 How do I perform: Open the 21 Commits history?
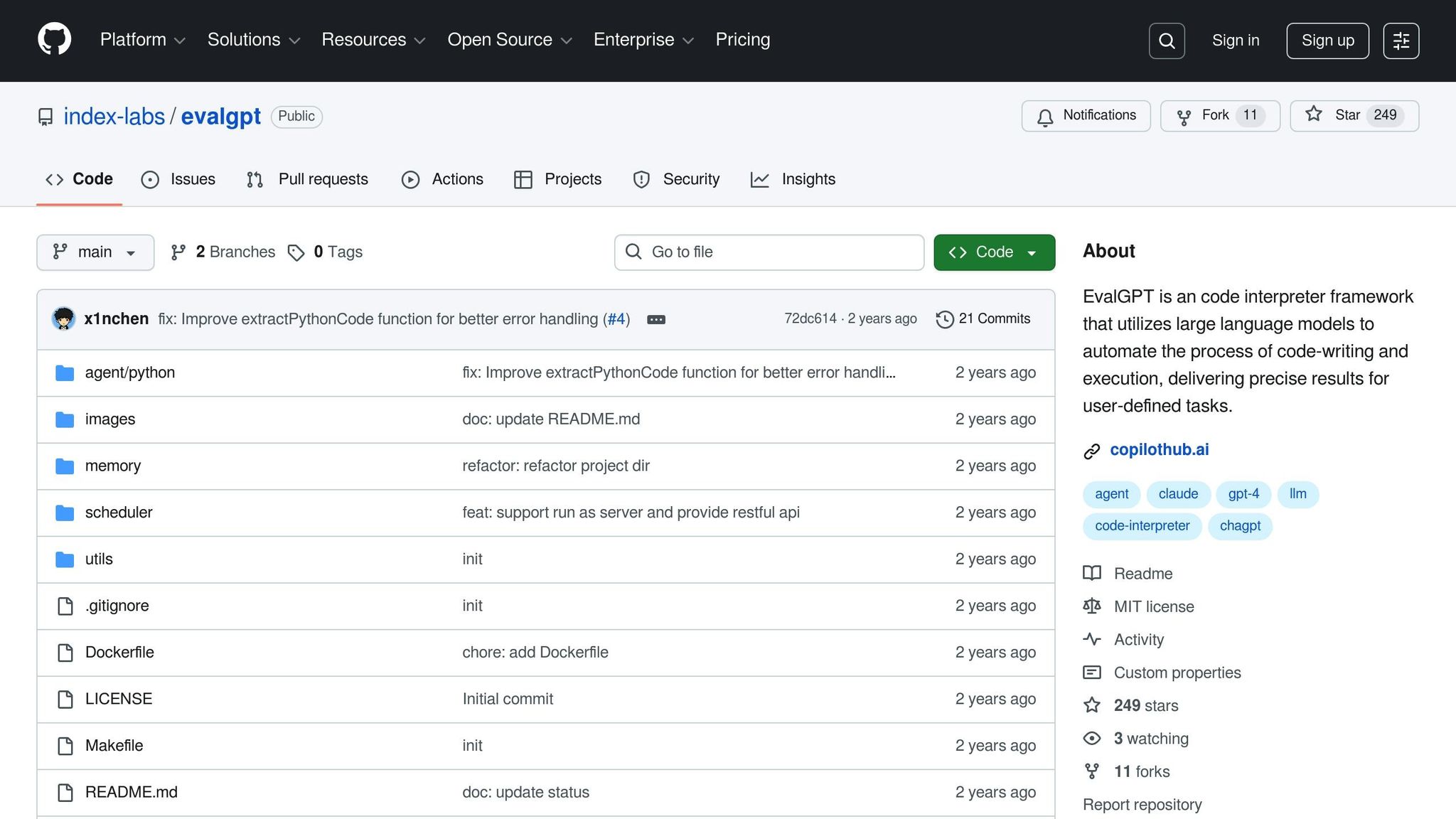point(983,319)
